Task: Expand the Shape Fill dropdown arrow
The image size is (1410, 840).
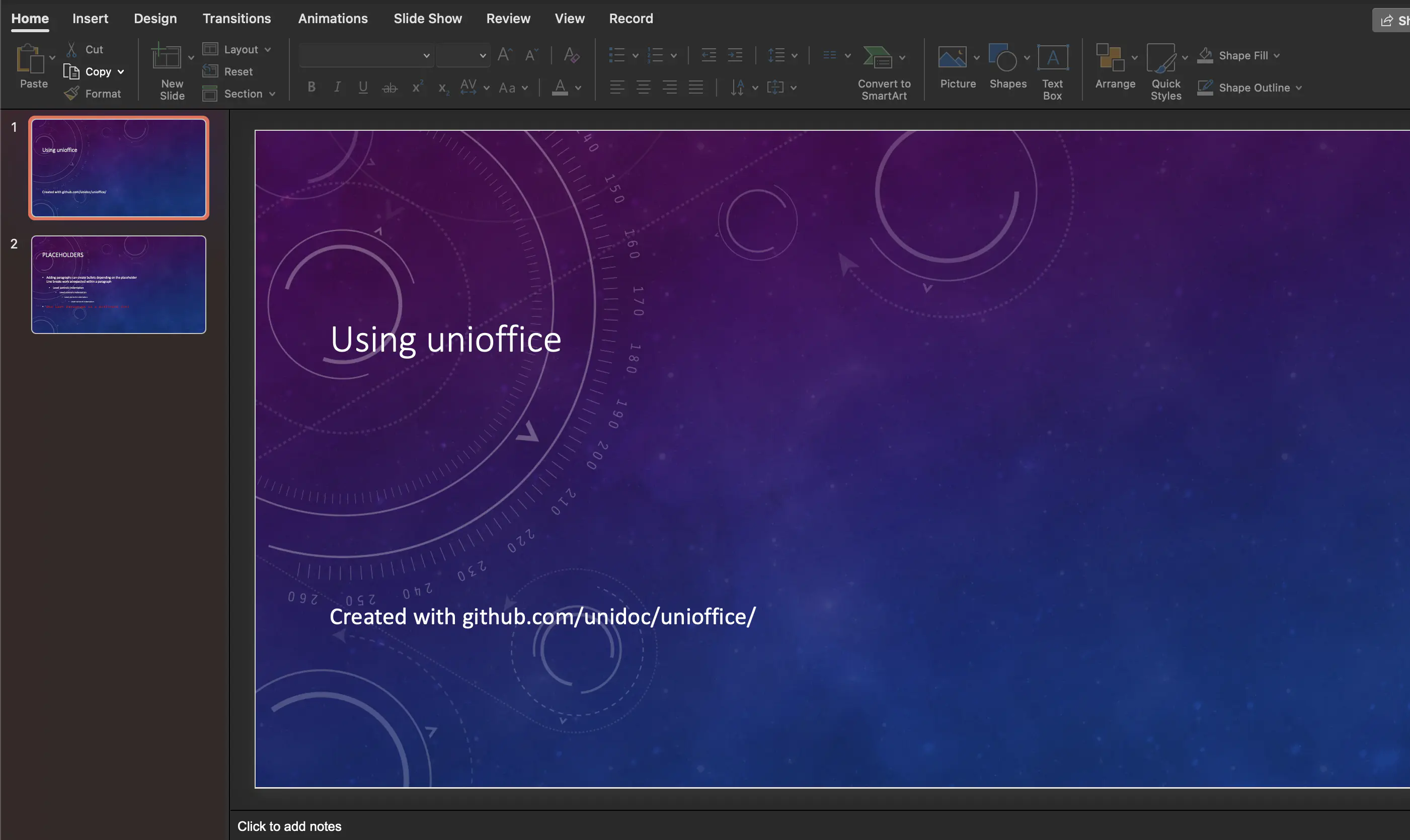Action: (1276, 55)
